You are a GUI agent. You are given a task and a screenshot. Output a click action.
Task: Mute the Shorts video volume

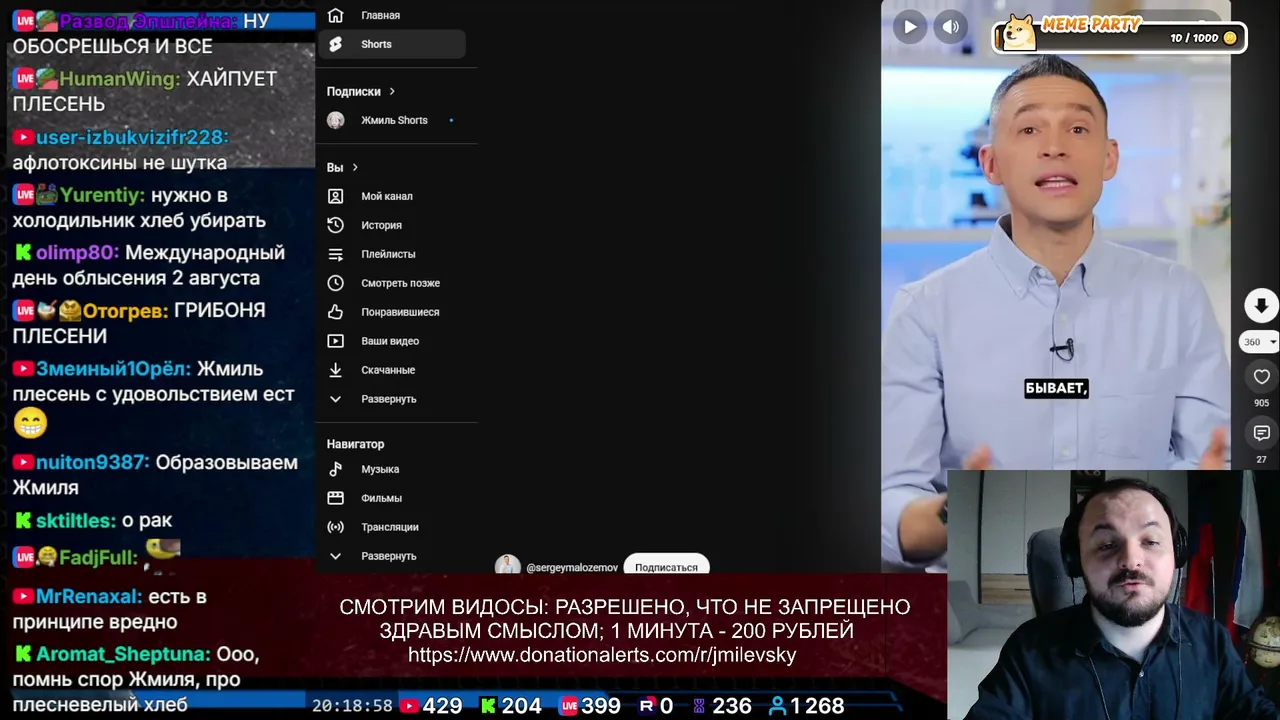(x=951, y=27)
